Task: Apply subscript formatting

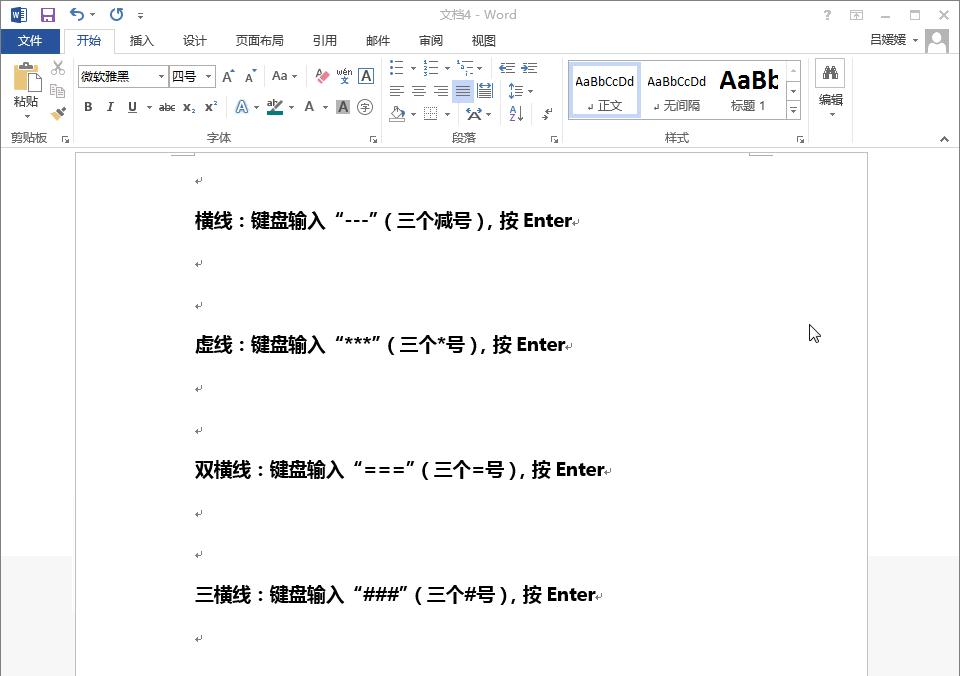Action: pos(189,107)
